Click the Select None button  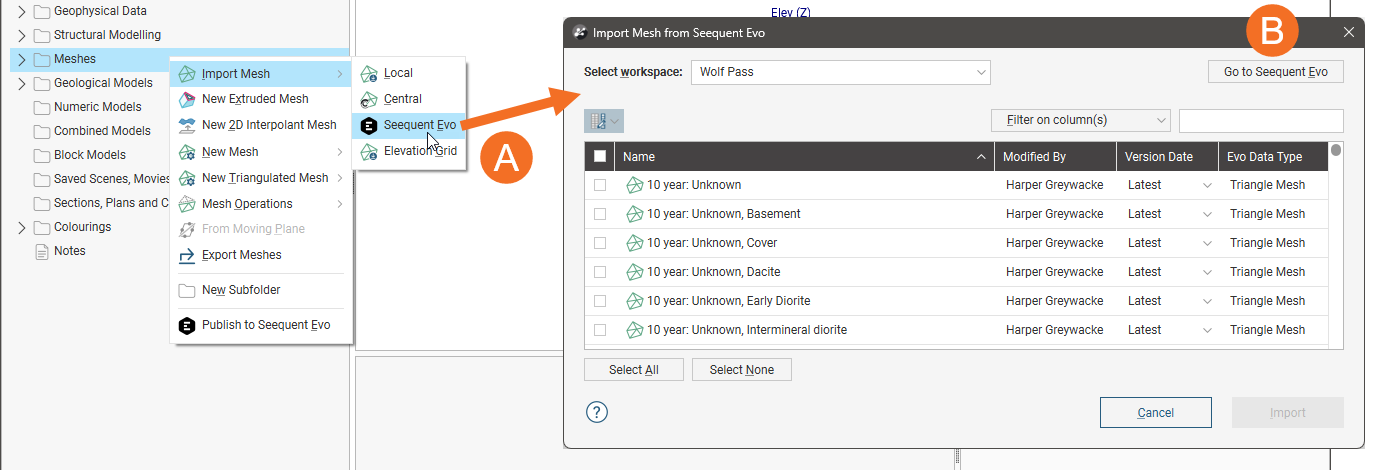point(742,370)
